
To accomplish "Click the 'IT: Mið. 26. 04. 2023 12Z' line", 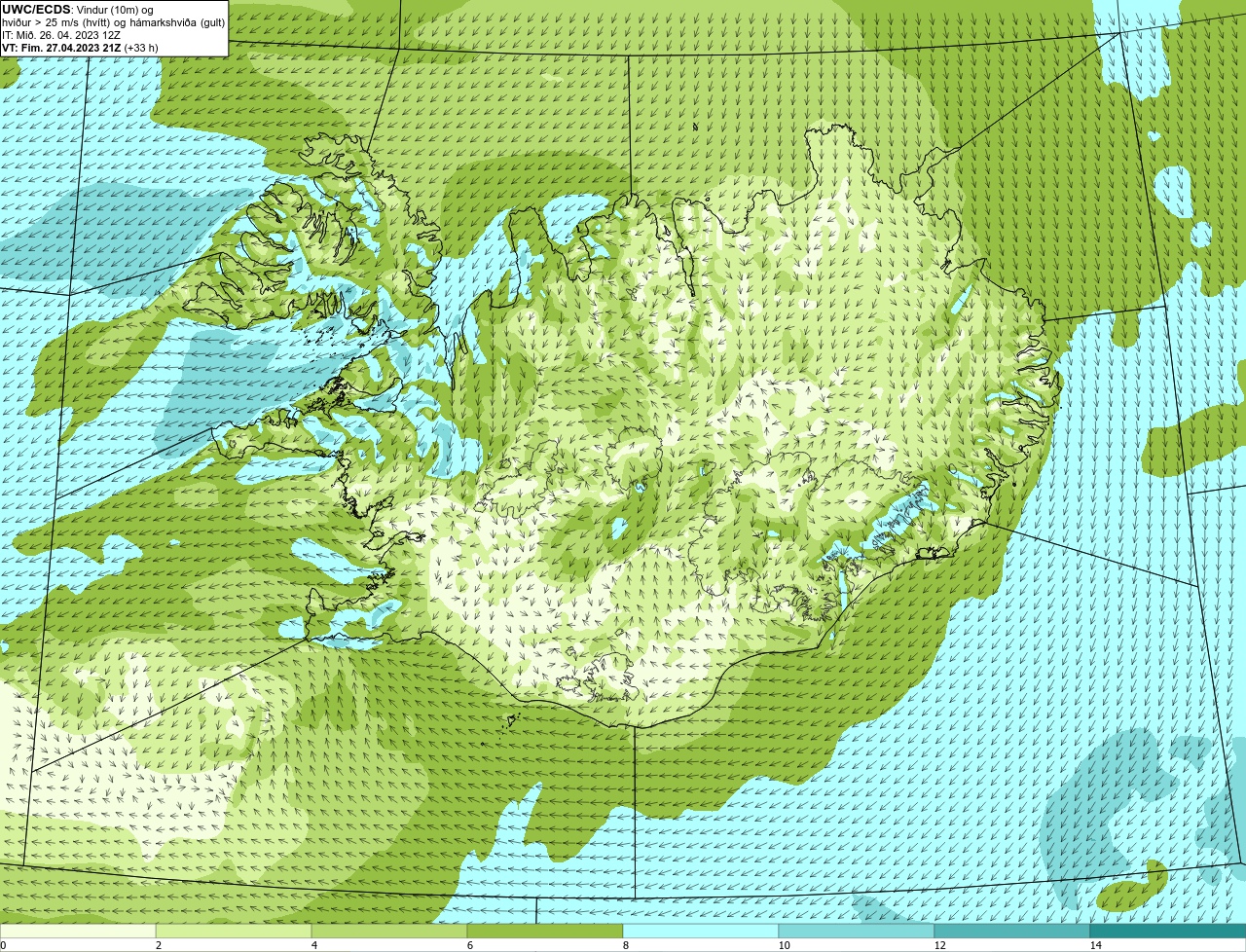I will [x=61, y=35].
